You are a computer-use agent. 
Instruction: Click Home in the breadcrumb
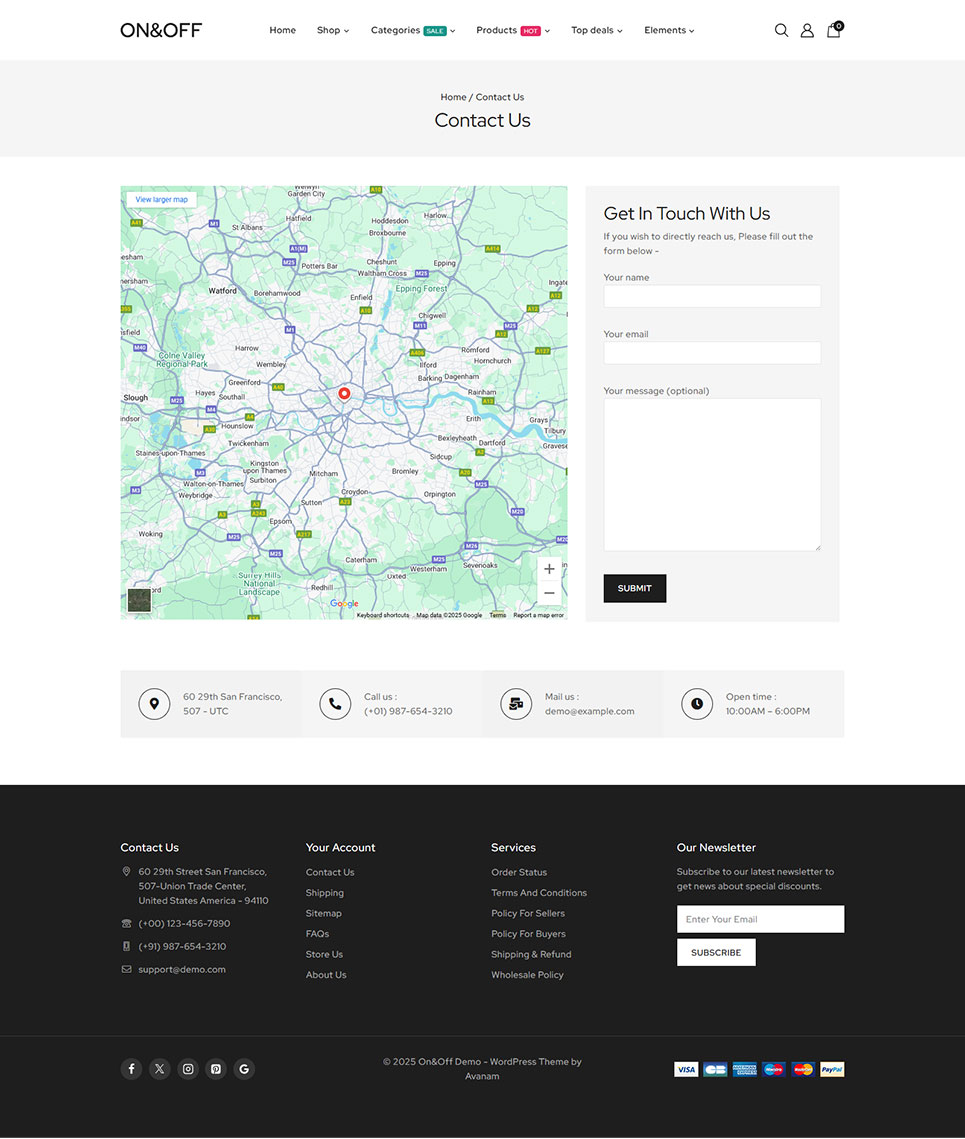pos(453,97)
